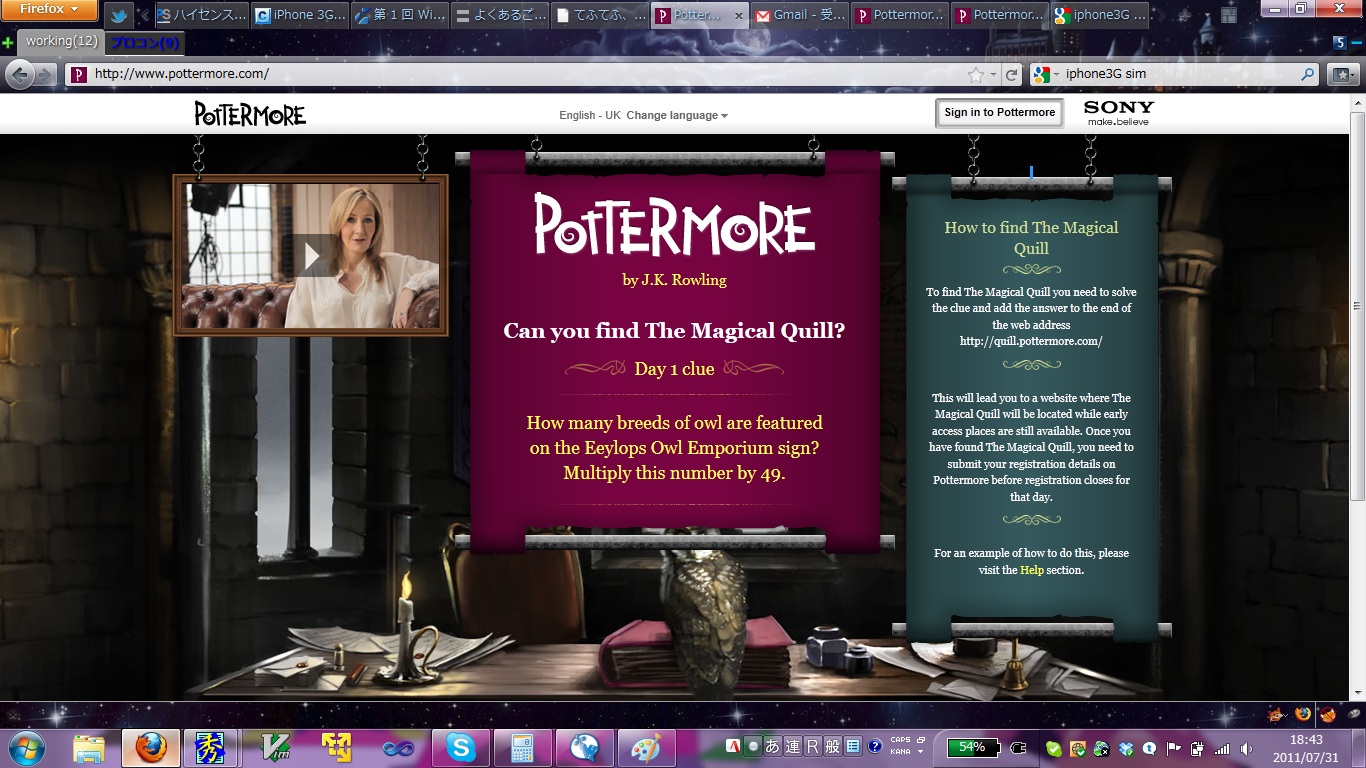
Task: Select the working(12) tab group
Action: click(x=61, y=42)
